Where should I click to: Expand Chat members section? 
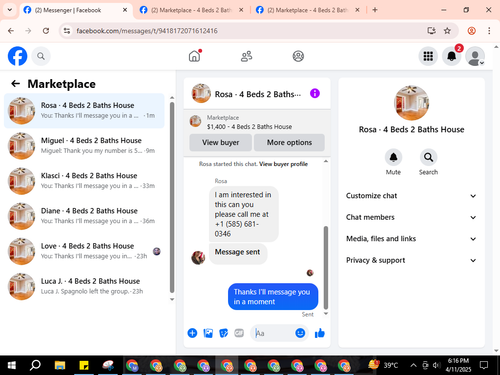[411, 217]
